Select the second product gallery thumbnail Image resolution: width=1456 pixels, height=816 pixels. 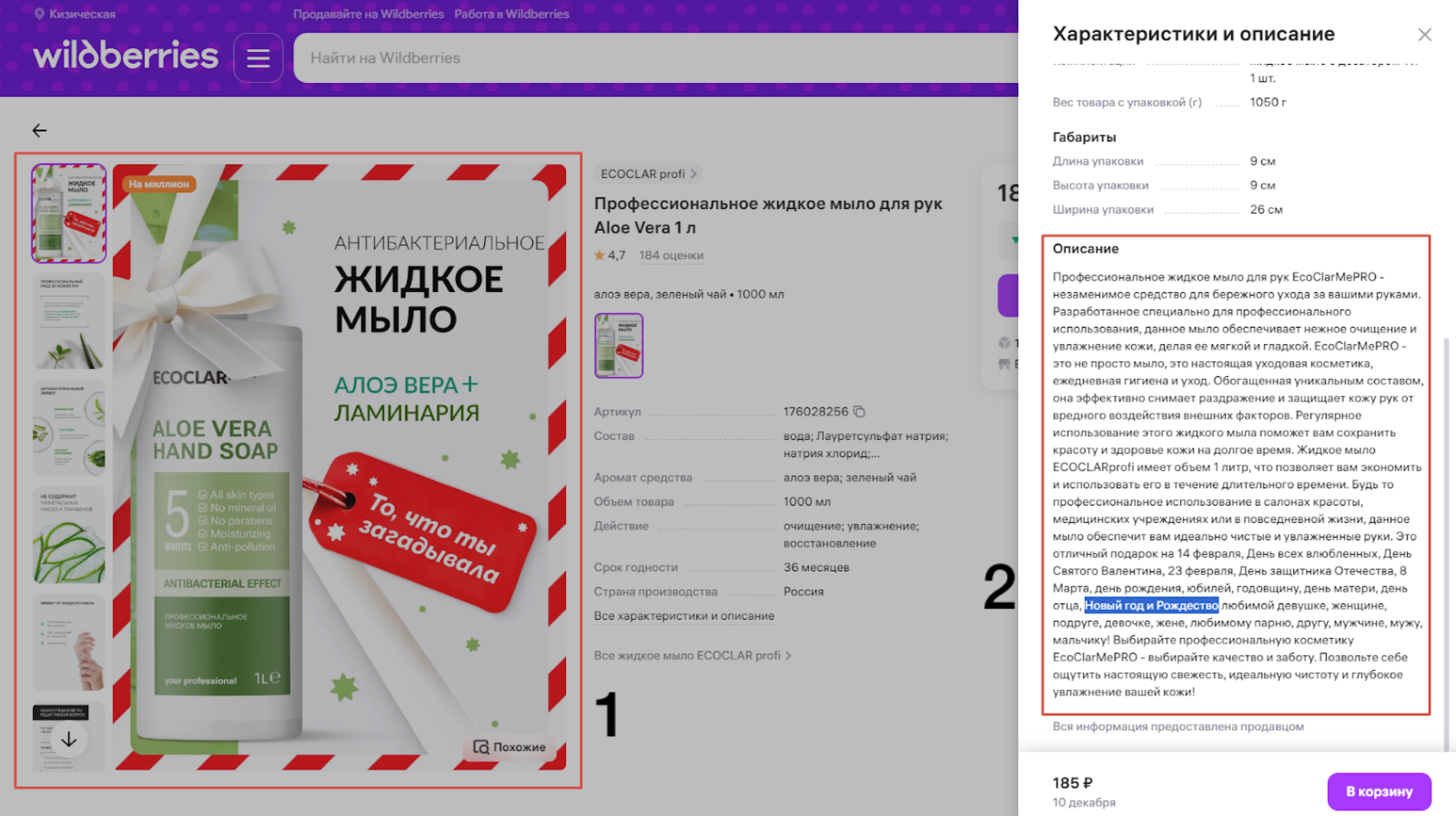pyautogui.click(x=68, y=321)
